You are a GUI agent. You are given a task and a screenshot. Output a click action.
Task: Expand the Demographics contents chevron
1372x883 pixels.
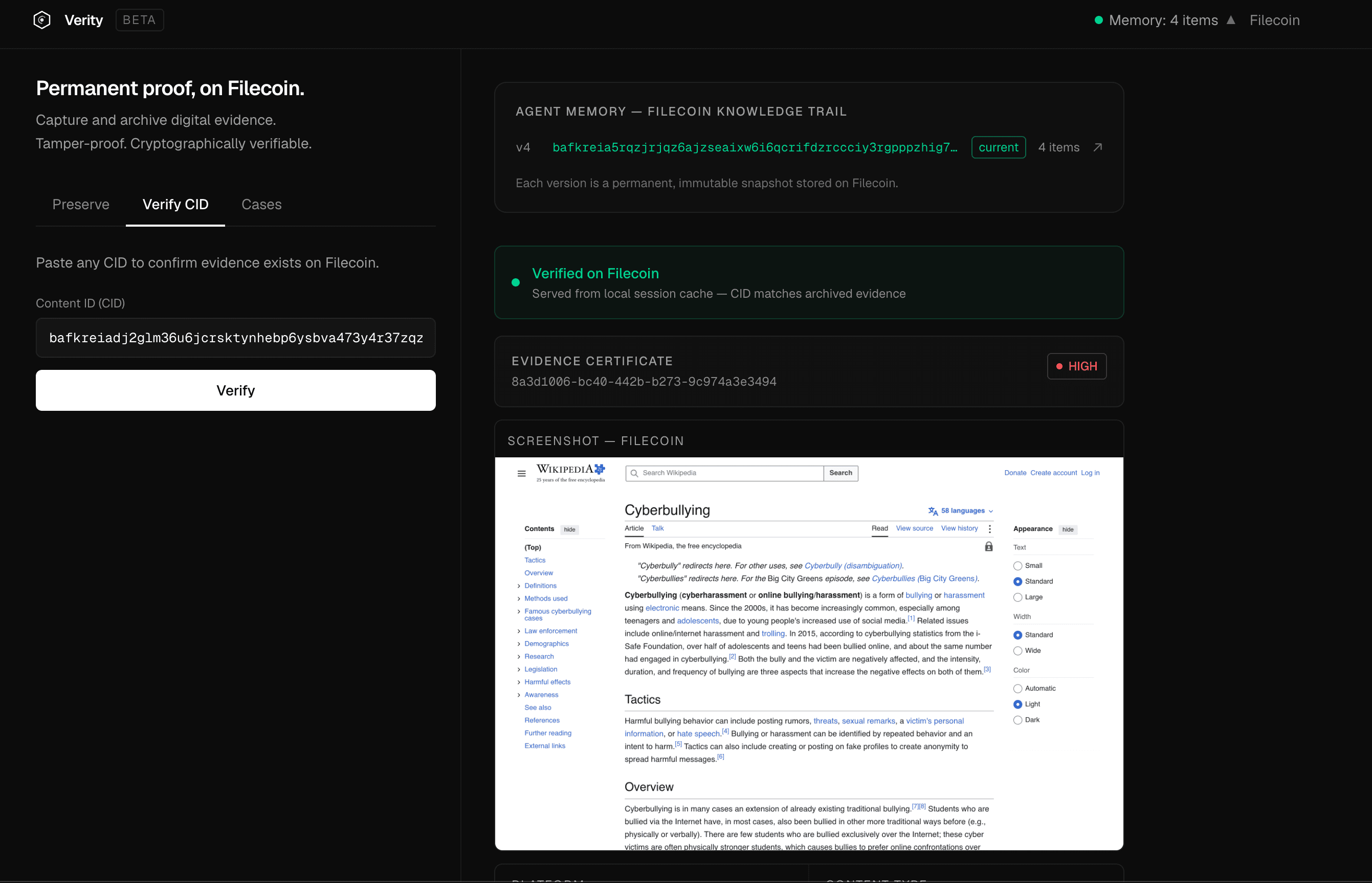[x=519, y=644]
